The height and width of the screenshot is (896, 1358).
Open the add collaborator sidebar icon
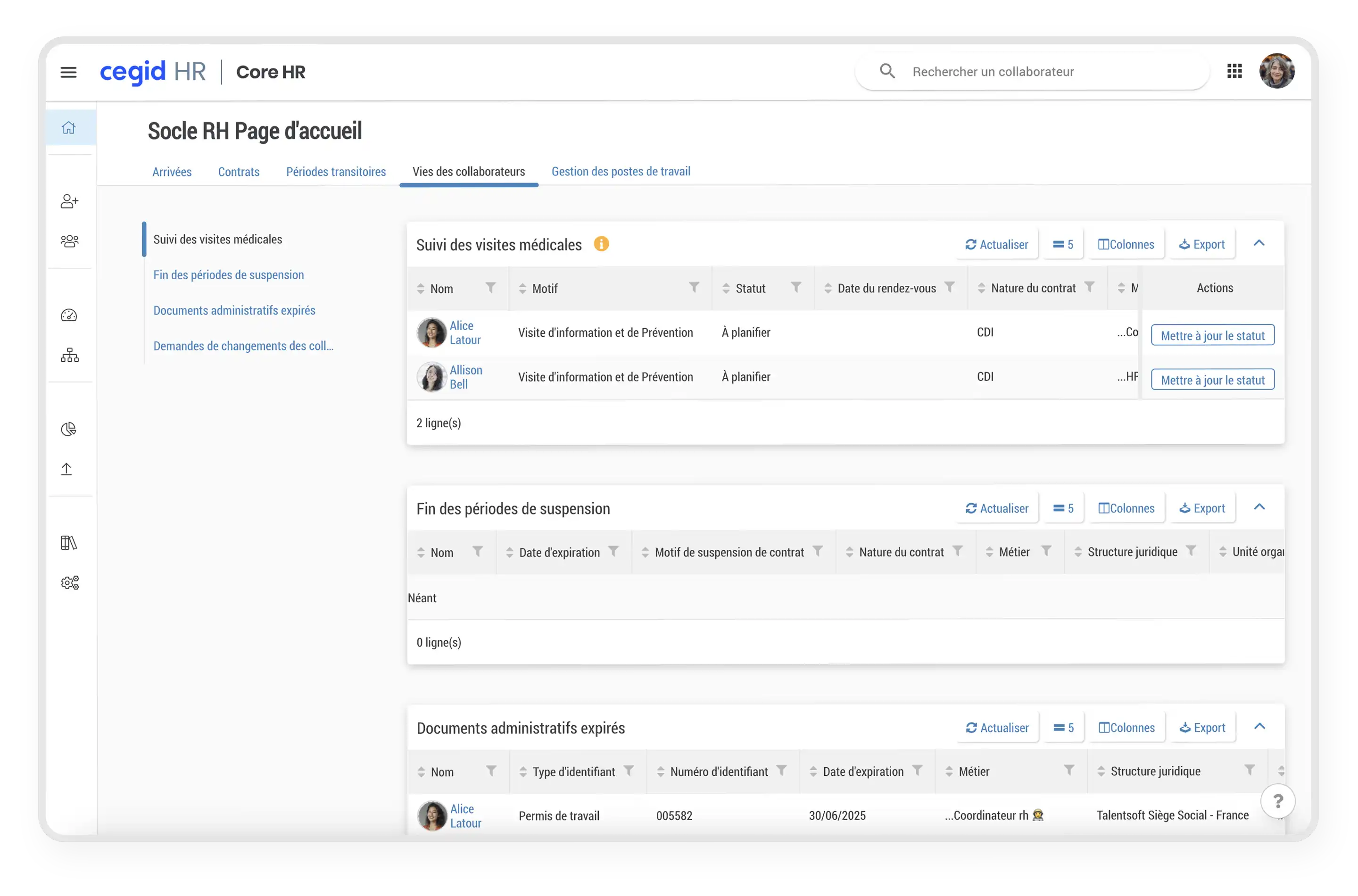pyautogui.click(x=69, y=201)
